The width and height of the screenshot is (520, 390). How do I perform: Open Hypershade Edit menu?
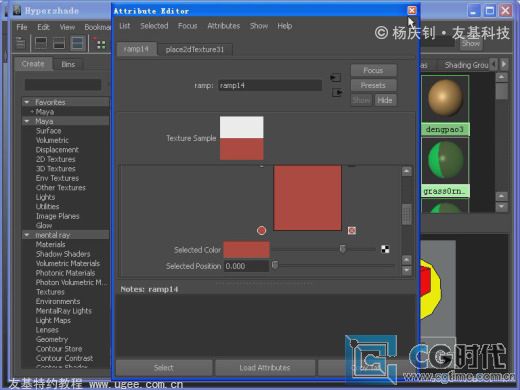tap(43, 27)
